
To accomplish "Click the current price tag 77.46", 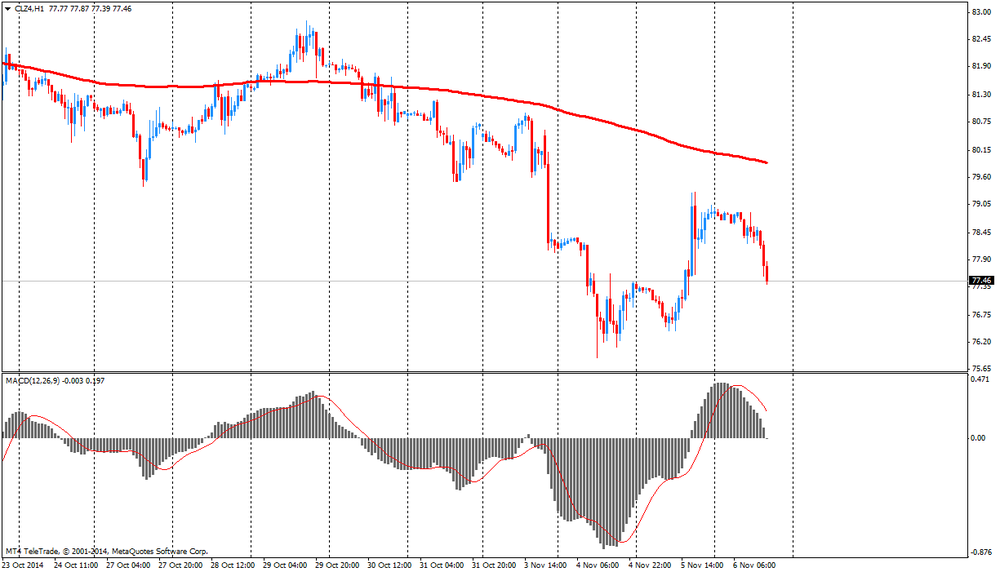I will click(981, 281).
